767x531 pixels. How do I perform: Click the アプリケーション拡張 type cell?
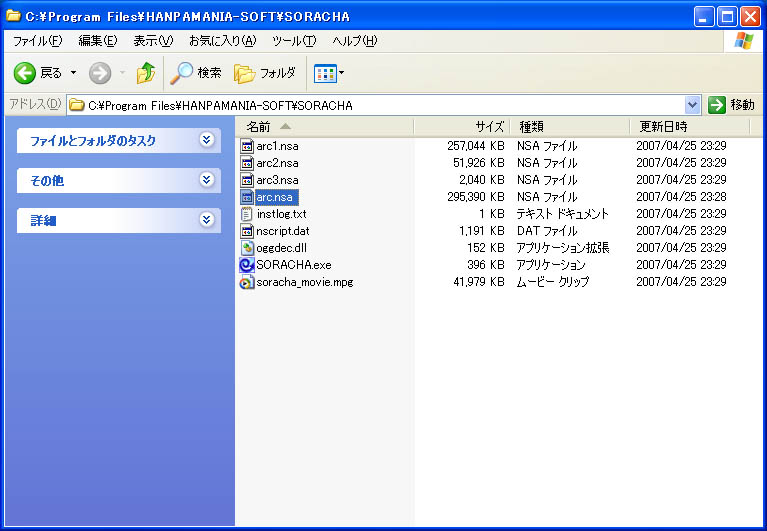tap(563, 248)
